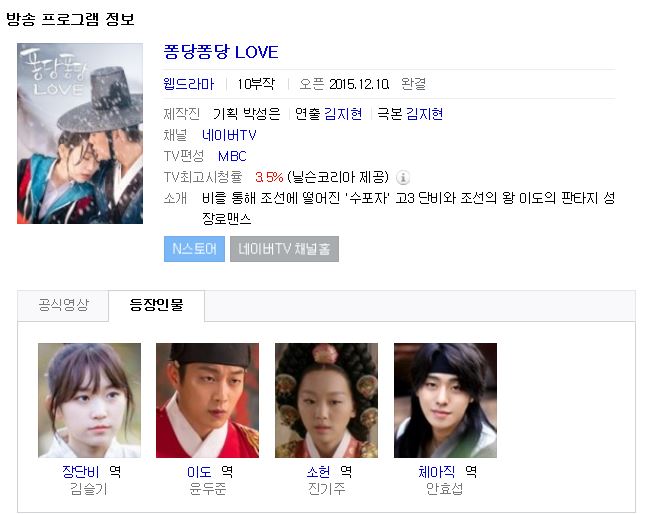Click the 네이버TV 채널홈 button
Screen dimensions: 662x514
[x=284, y=249]
